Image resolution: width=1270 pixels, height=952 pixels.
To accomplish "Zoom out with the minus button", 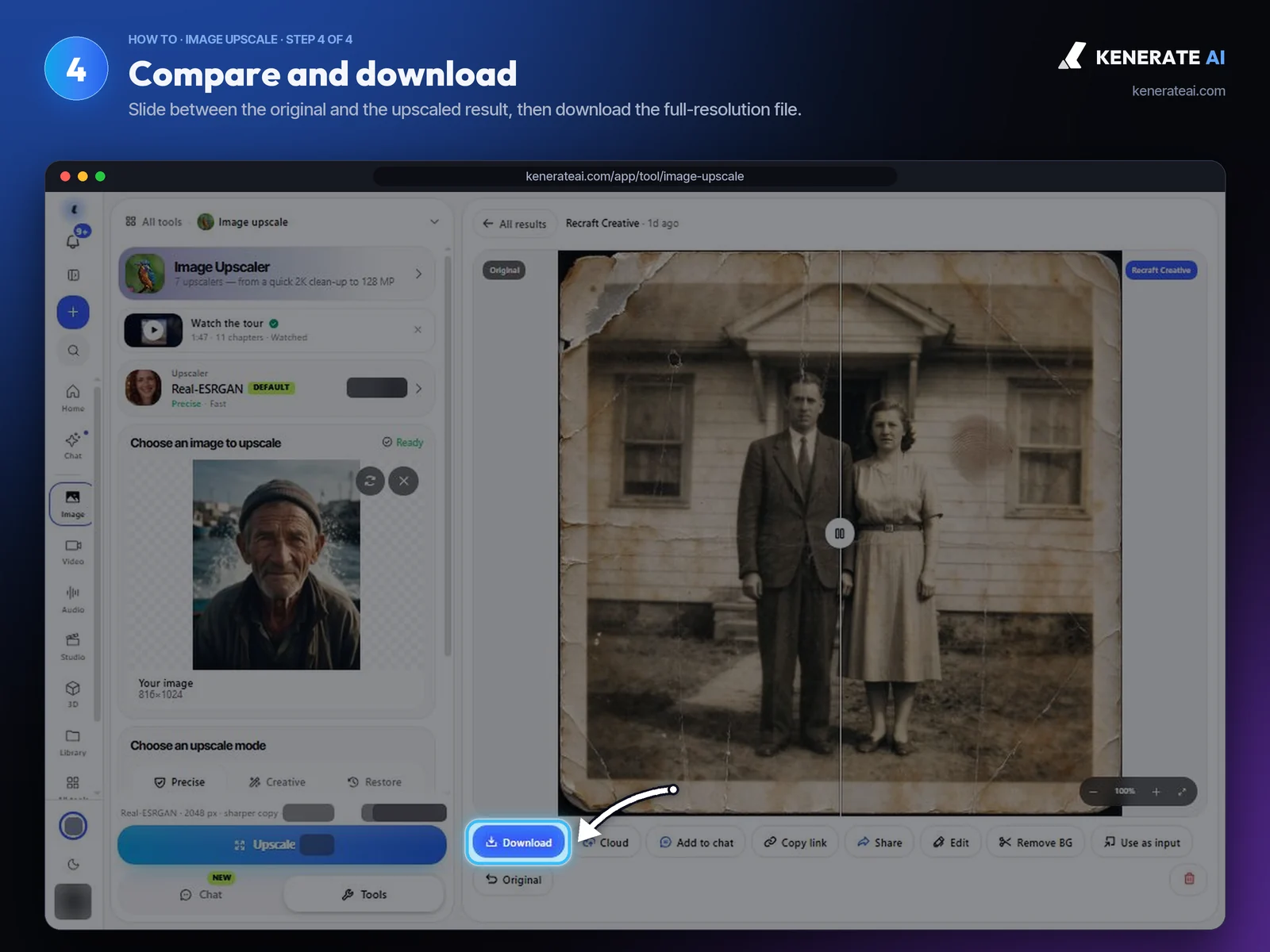I will tap(1094, 792).
